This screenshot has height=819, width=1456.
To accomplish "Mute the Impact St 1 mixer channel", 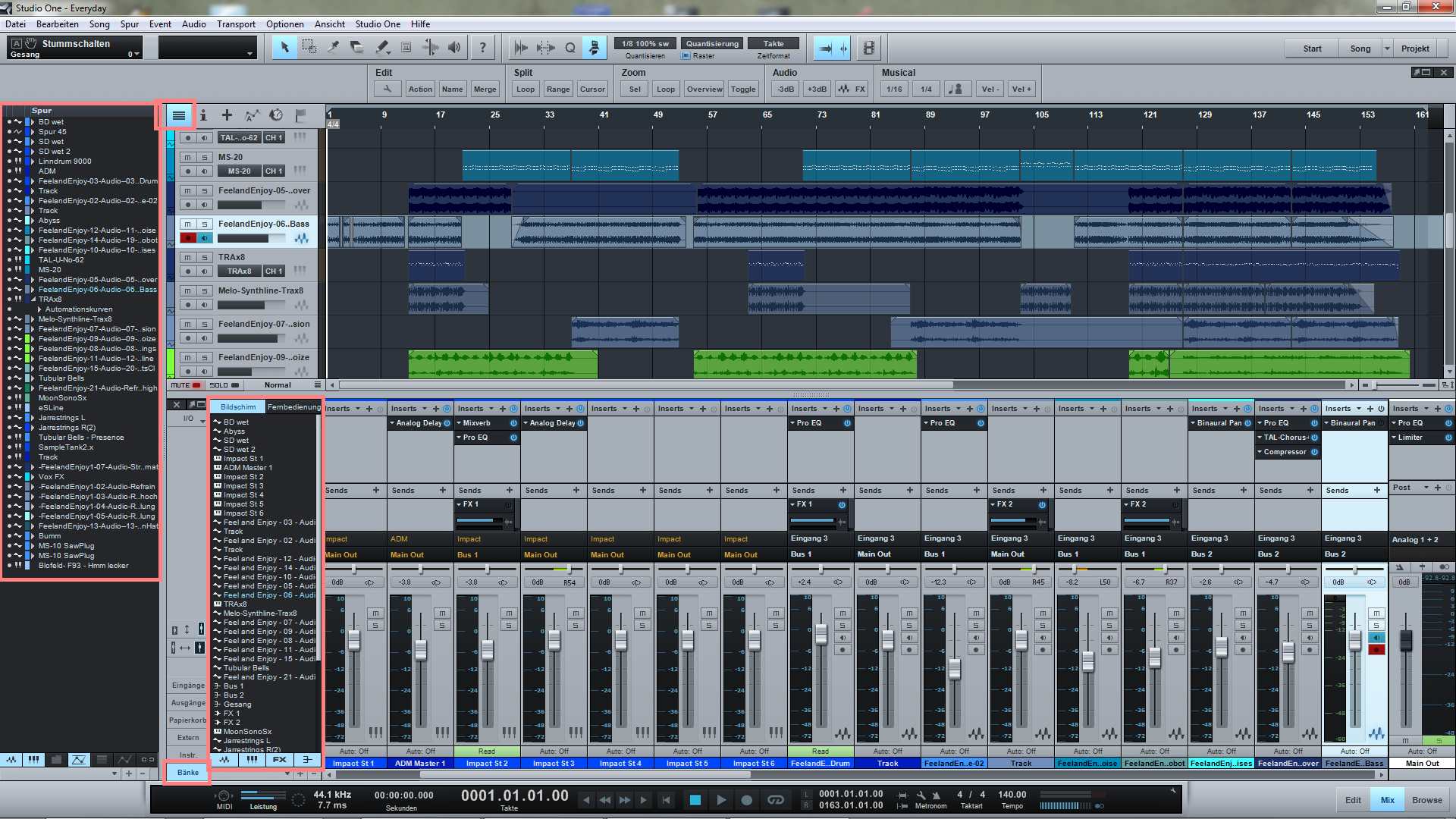I will point(375,613).
